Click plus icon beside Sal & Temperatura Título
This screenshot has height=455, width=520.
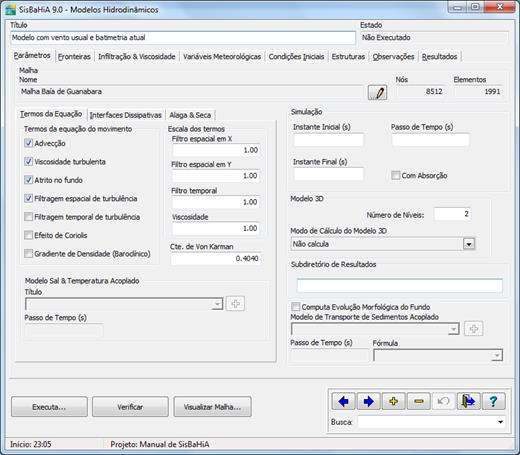pos(235,304)
